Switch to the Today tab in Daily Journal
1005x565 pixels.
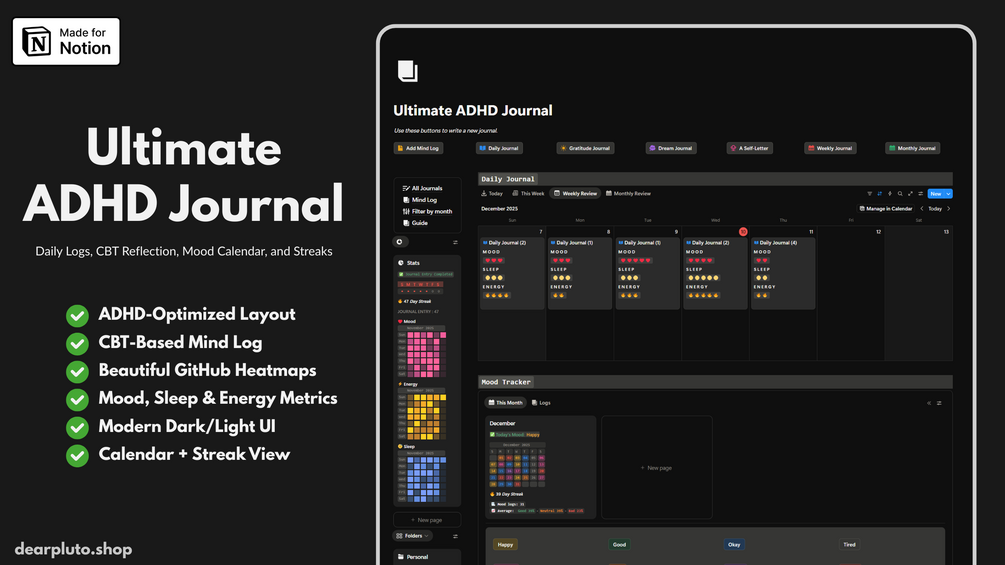[x=492, y=193]
